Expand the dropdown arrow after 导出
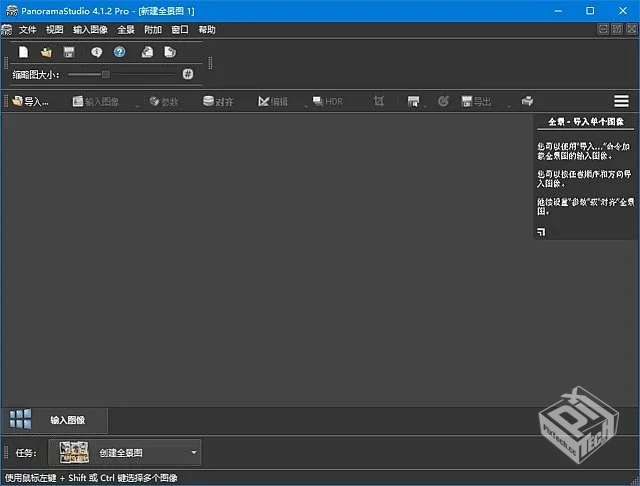This screenshot has width=640, height=486. click(509, 106)
